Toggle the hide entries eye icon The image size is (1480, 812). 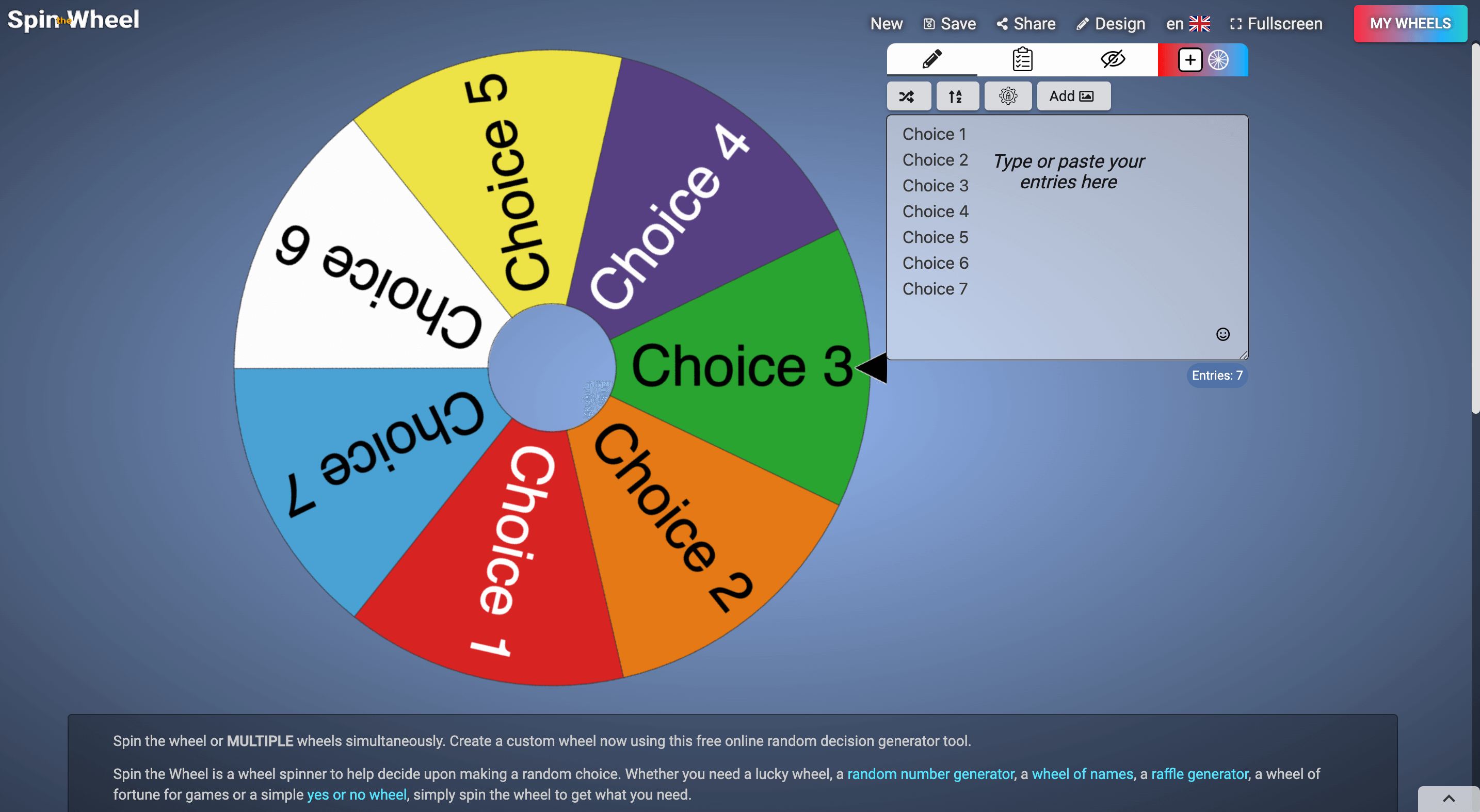pyautogui.click(x=1112, y=59)
